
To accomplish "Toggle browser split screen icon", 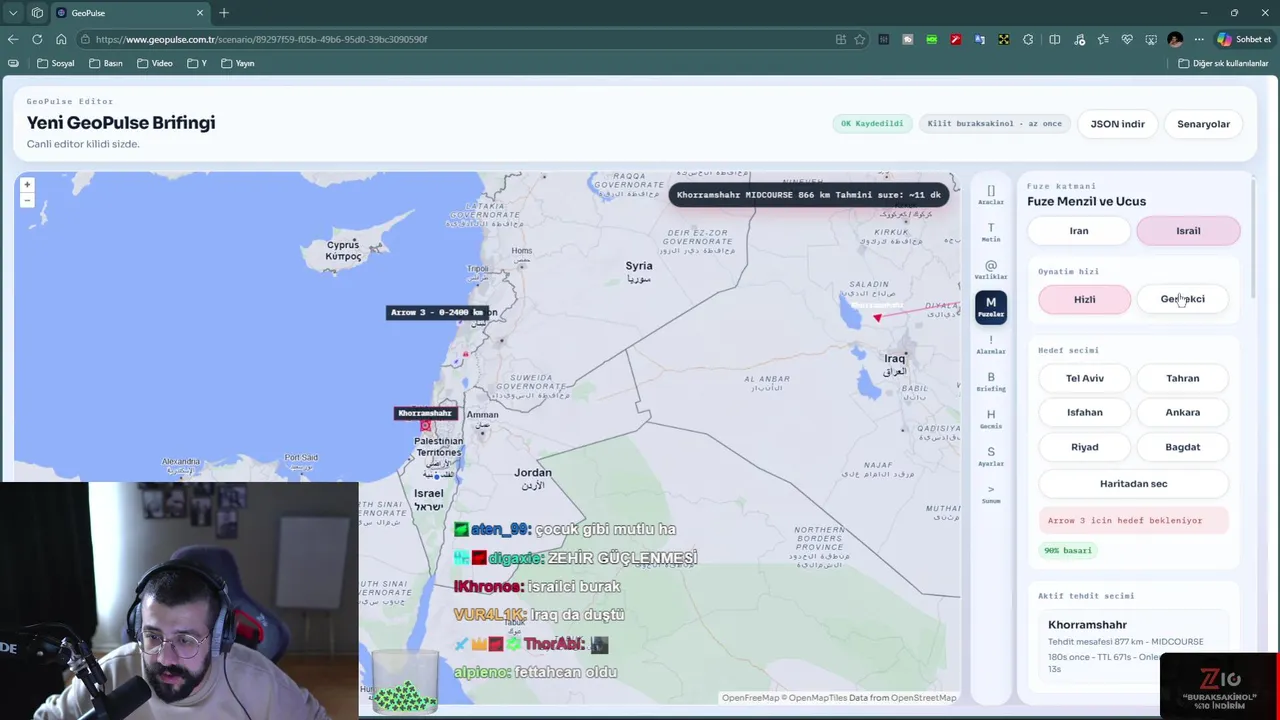I will (1055, 39).
